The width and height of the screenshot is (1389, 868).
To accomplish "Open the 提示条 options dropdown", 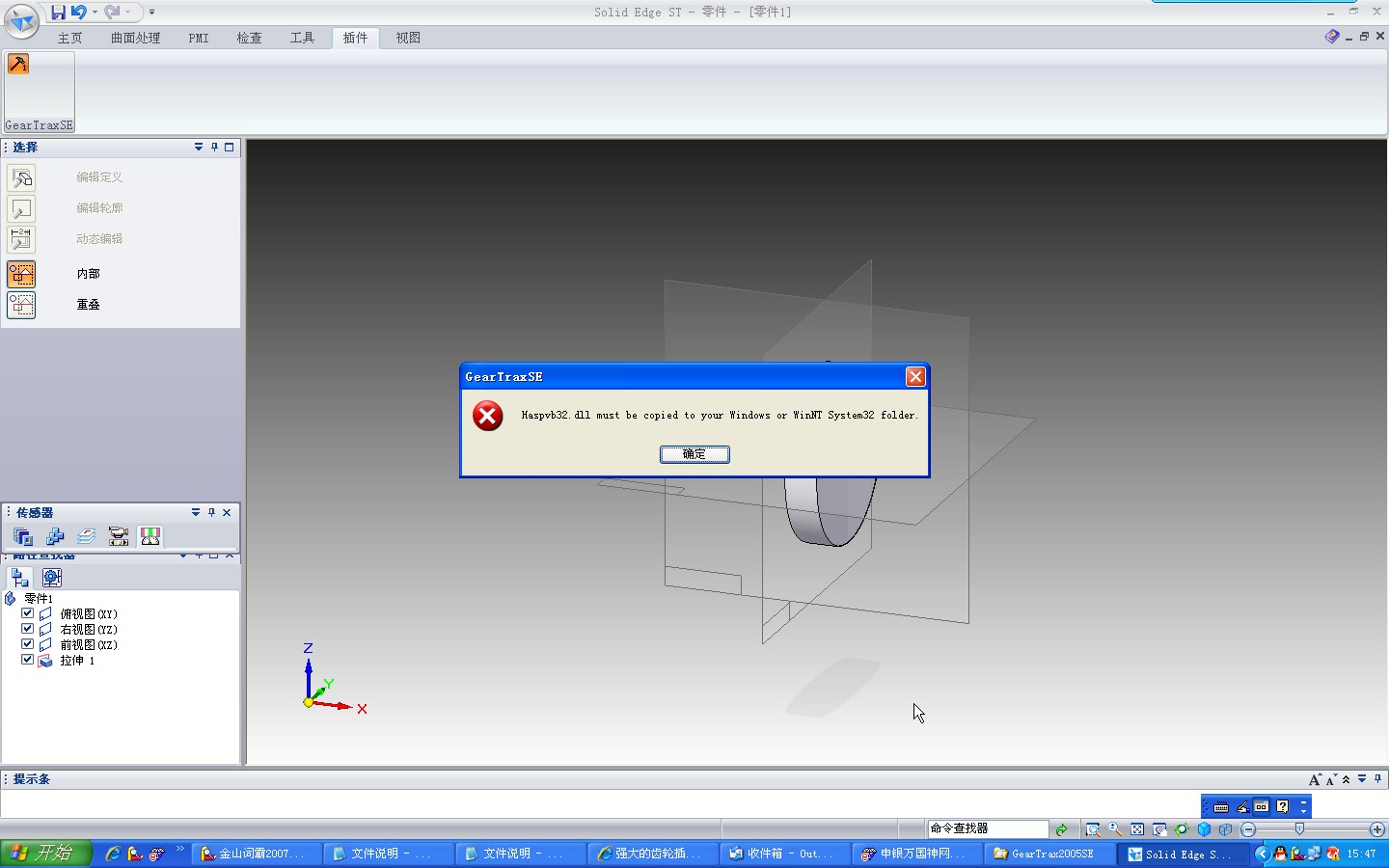I will click(1362, 779).
